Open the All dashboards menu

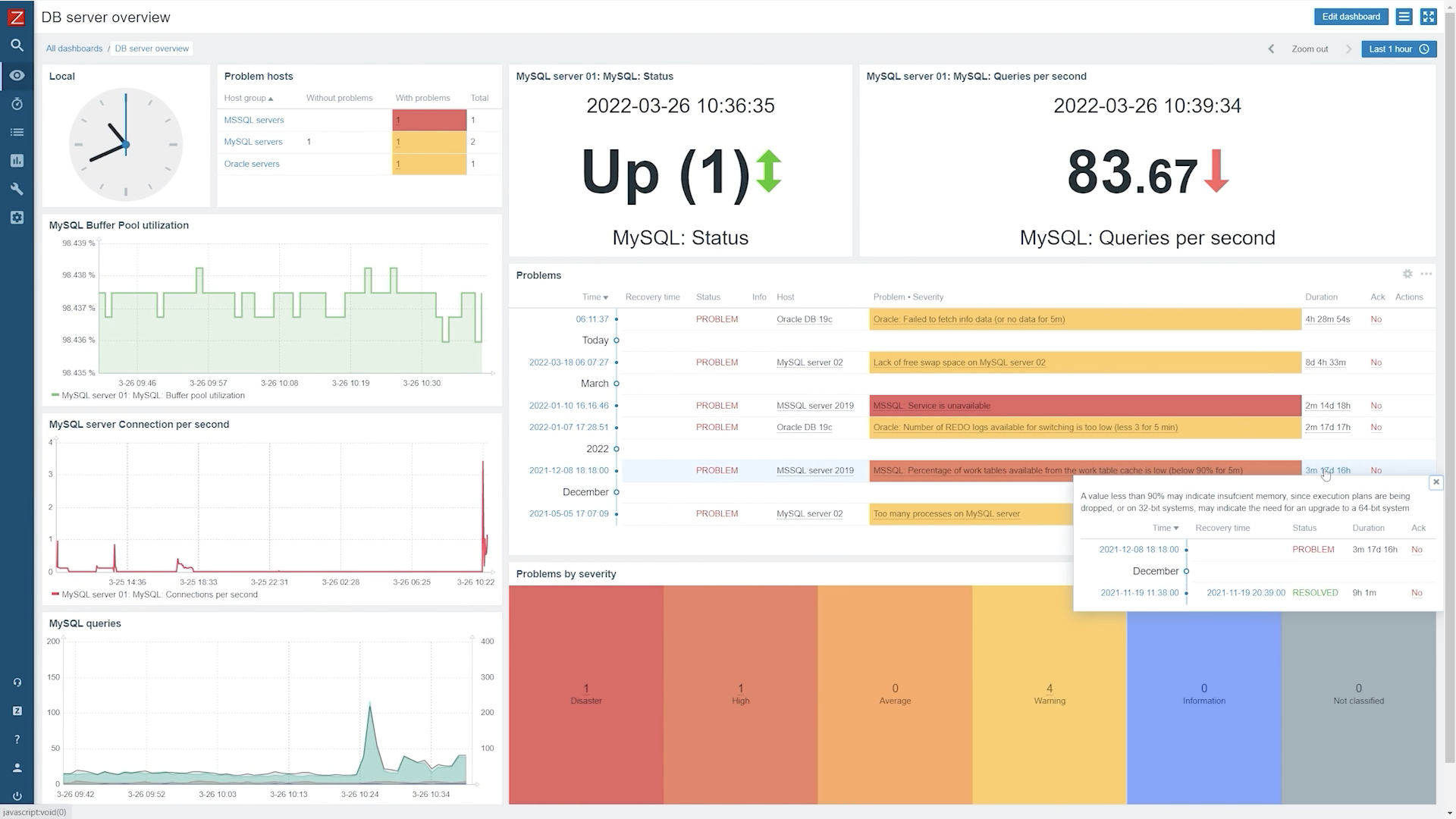point(74,48)
